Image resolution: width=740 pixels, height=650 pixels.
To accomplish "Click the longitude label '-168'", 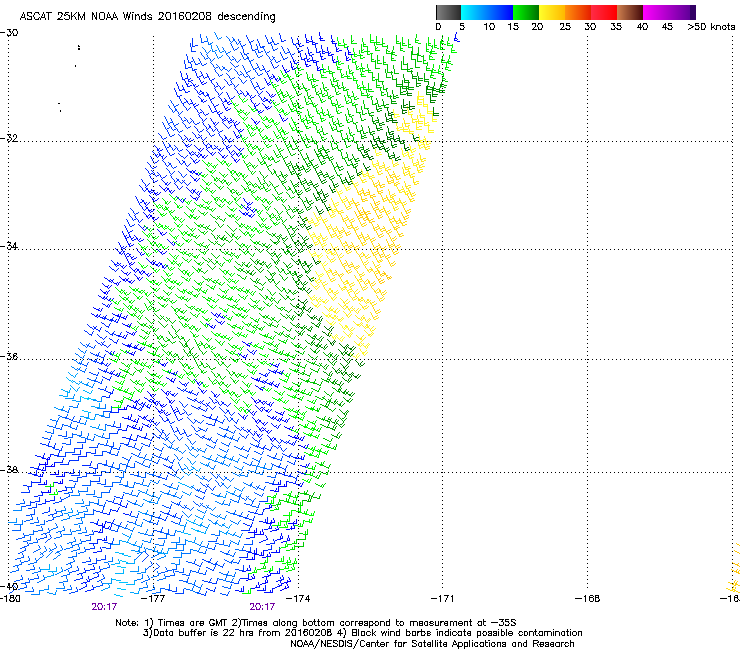I will point(588,599).
